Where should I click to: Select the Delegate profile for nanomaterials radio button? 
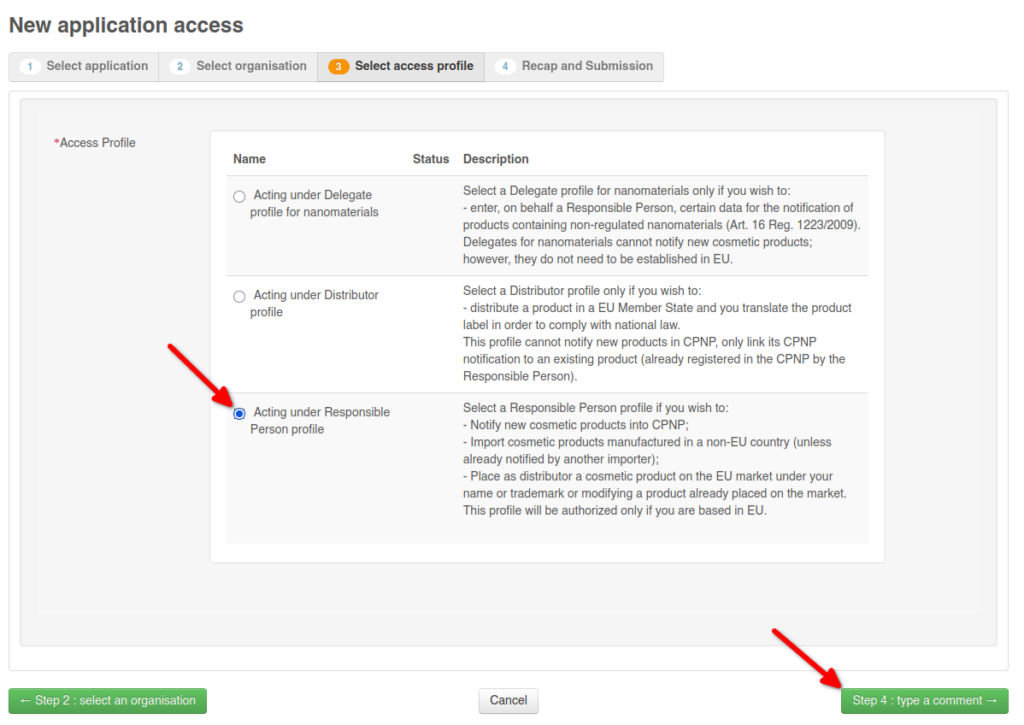pos(239,196)
